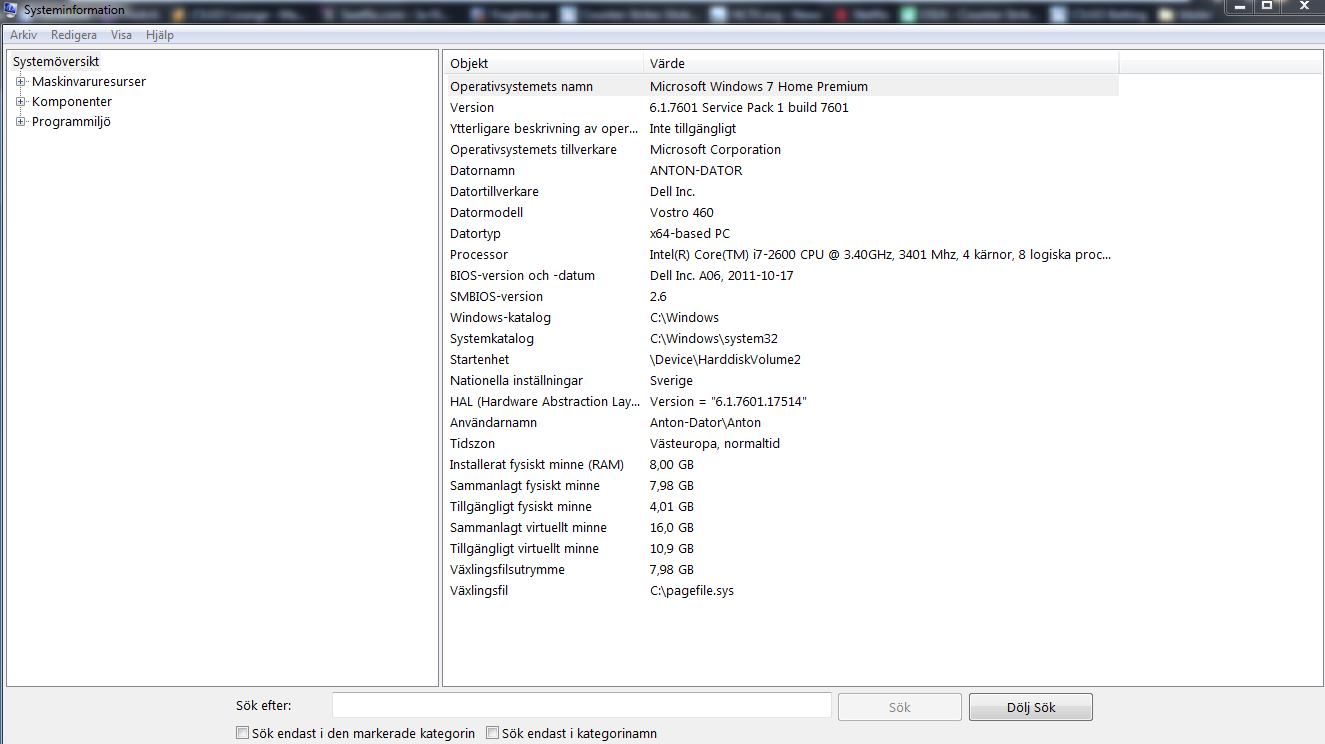Click the value \Device\HarddiskVolume2
Image resolution: width=1325 pixels, height=744 pixels.
(x=726, y=360)
